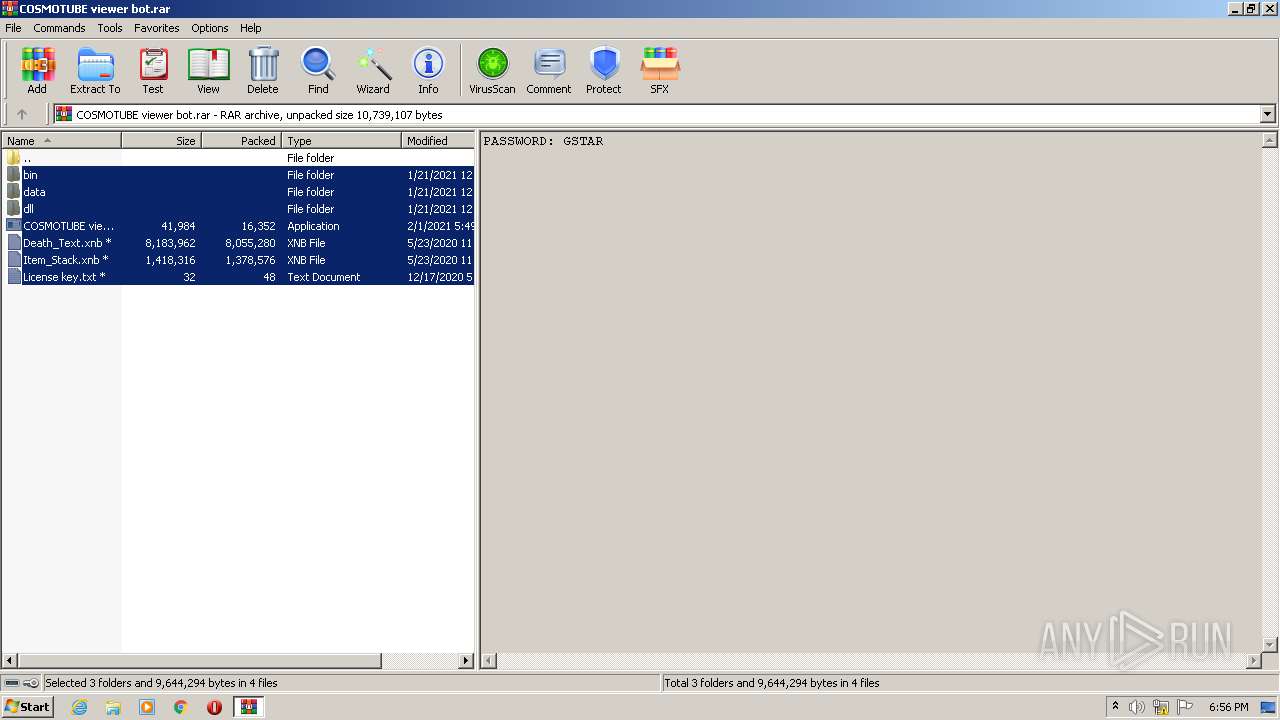Screen dimensions: 1280x720
Task: Select COSMOTUBE vie... application file
Action: pyautogui.click(x=68, y=226)
